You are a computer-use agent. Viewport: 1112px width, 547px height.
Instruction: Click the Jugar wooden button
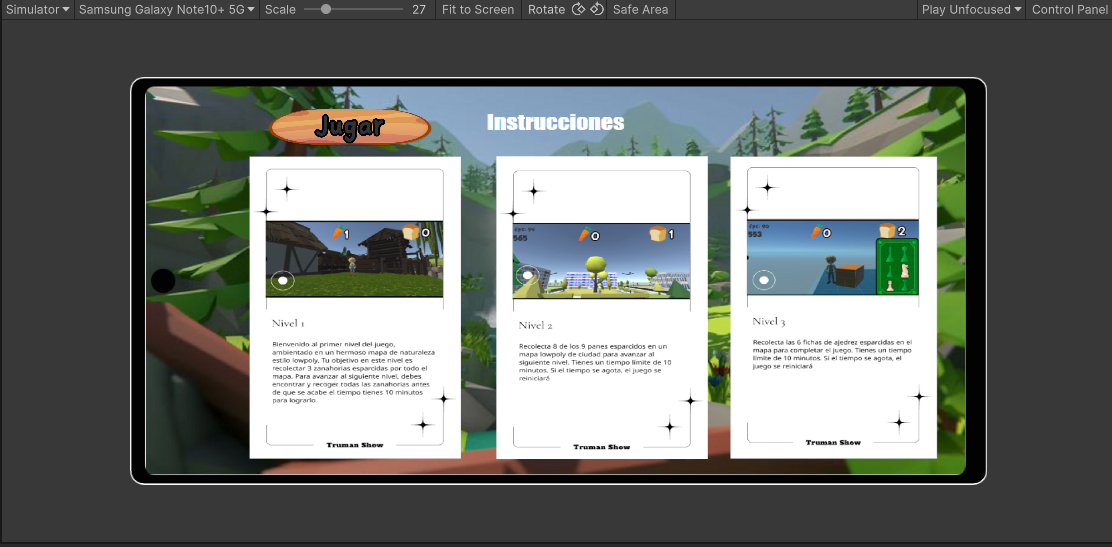tap(350, 127)
